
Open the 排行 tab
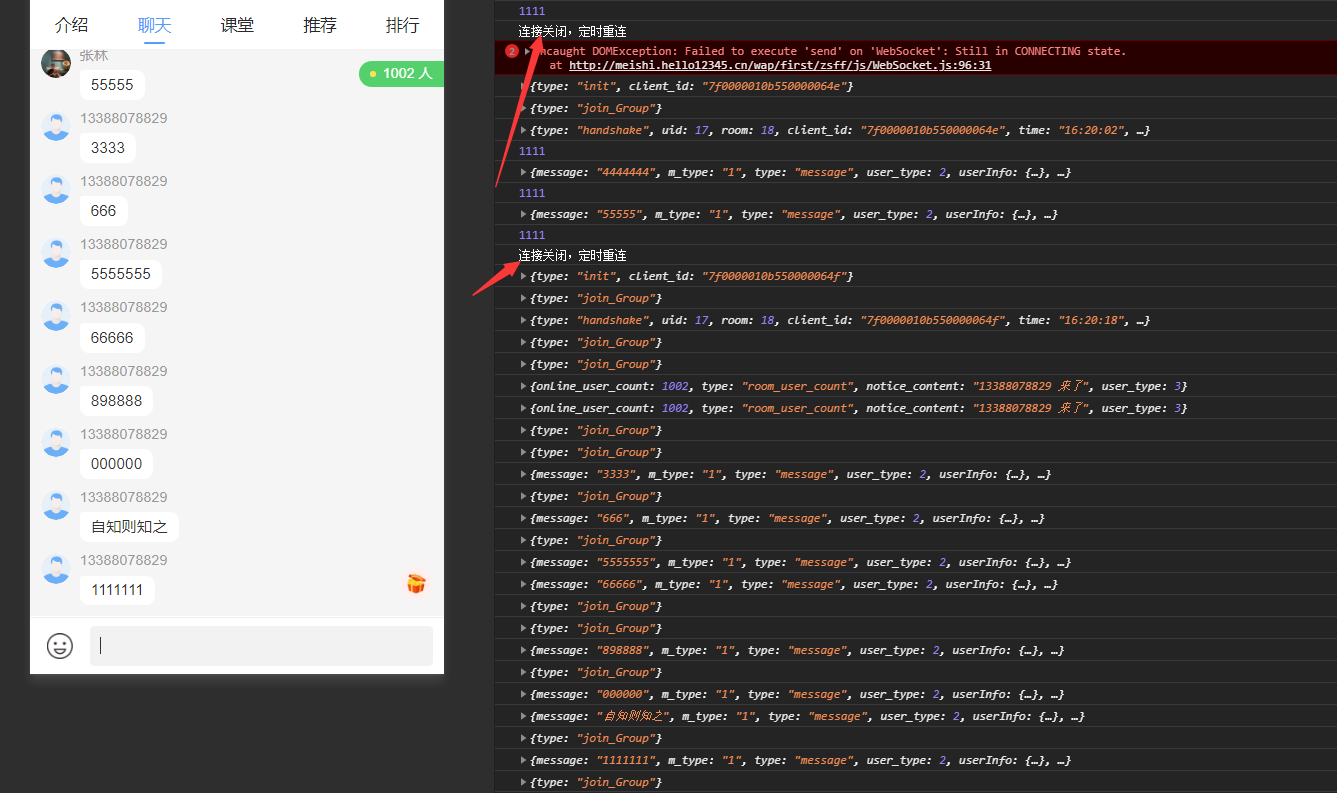point(402,25)
